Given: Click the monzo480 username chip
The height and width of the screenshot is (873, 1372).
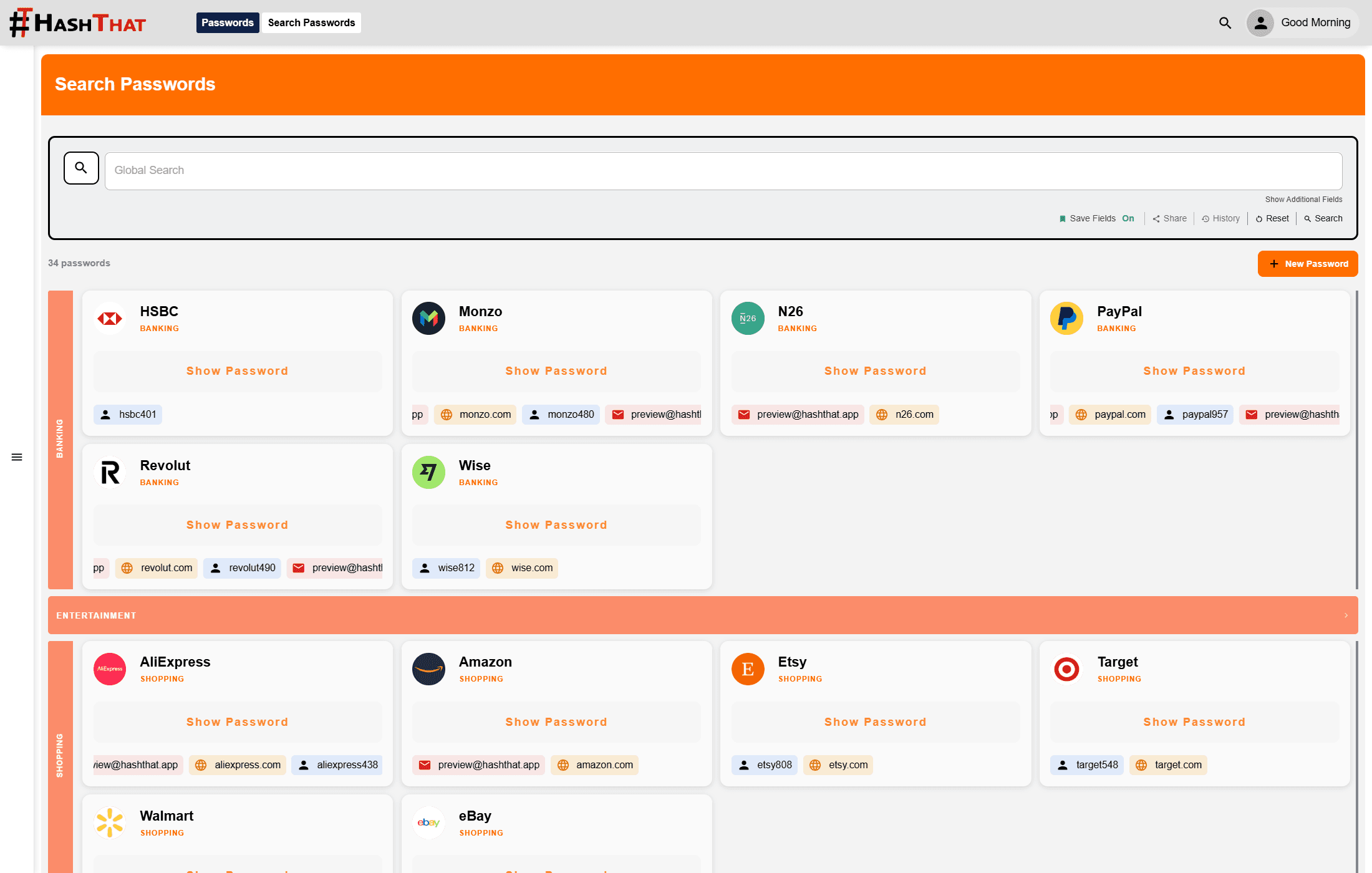Looking at the screenshot, I should click(561, 414).
